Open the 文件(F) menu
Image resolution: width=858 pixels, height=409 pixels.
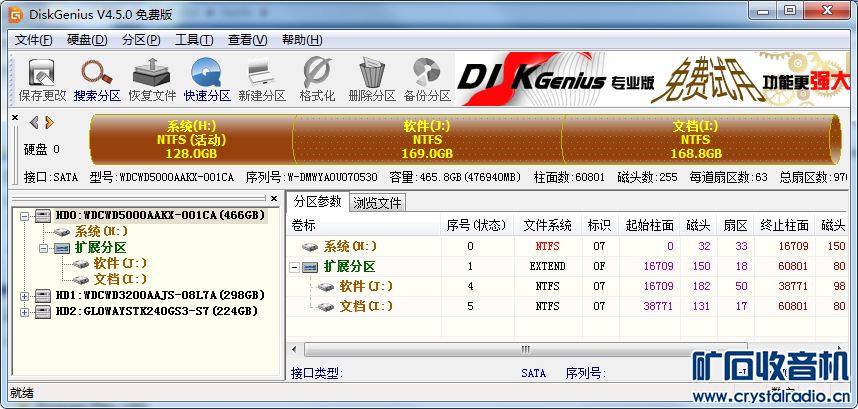[x=33, y=40]
